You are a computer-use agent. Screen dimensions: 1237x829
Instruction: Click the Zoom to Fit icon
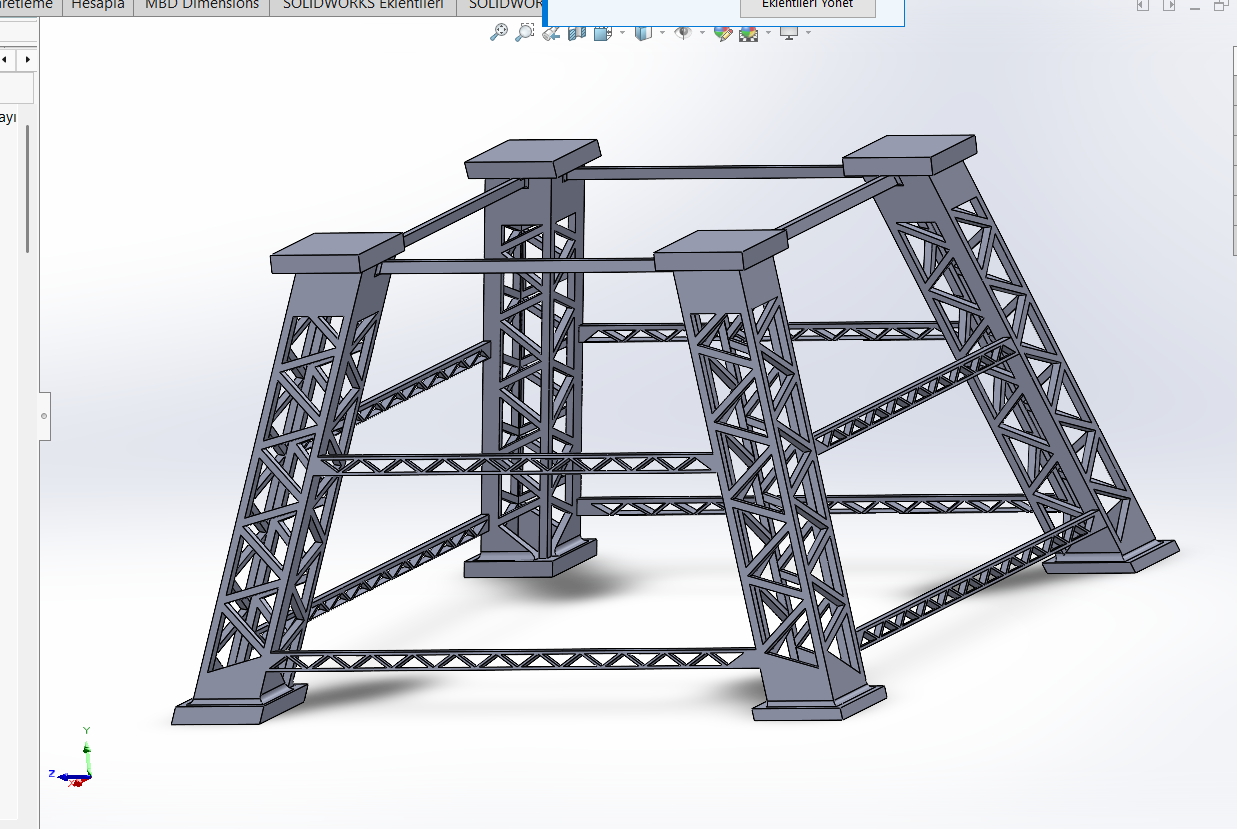(x=498, y=32)
